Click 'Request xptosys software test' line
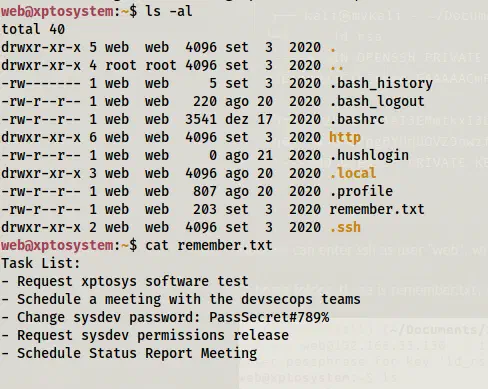This screenshot has width=488, height=389. (125, 281)
